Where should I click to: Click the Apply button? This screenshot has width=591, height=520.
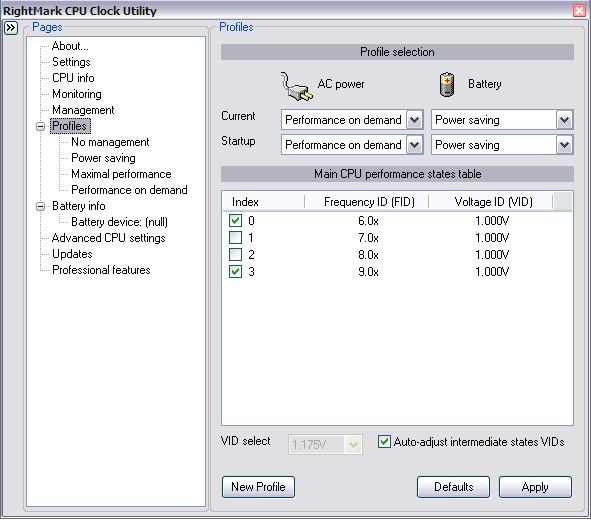click(x=535, y=487)
